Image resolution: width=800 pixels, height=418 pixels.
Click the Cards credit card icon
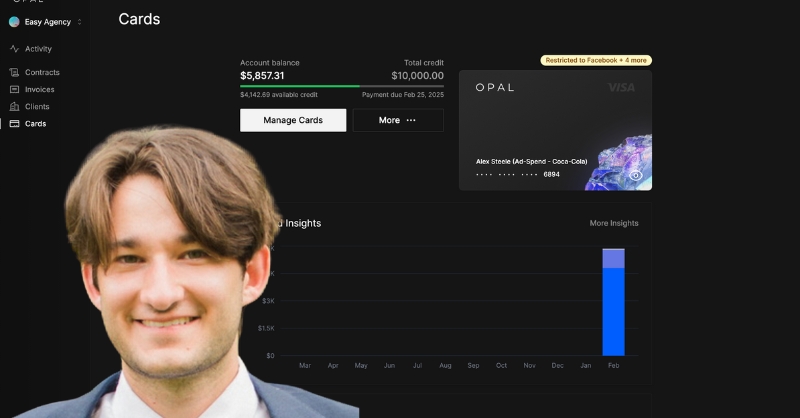click(14, 124)
